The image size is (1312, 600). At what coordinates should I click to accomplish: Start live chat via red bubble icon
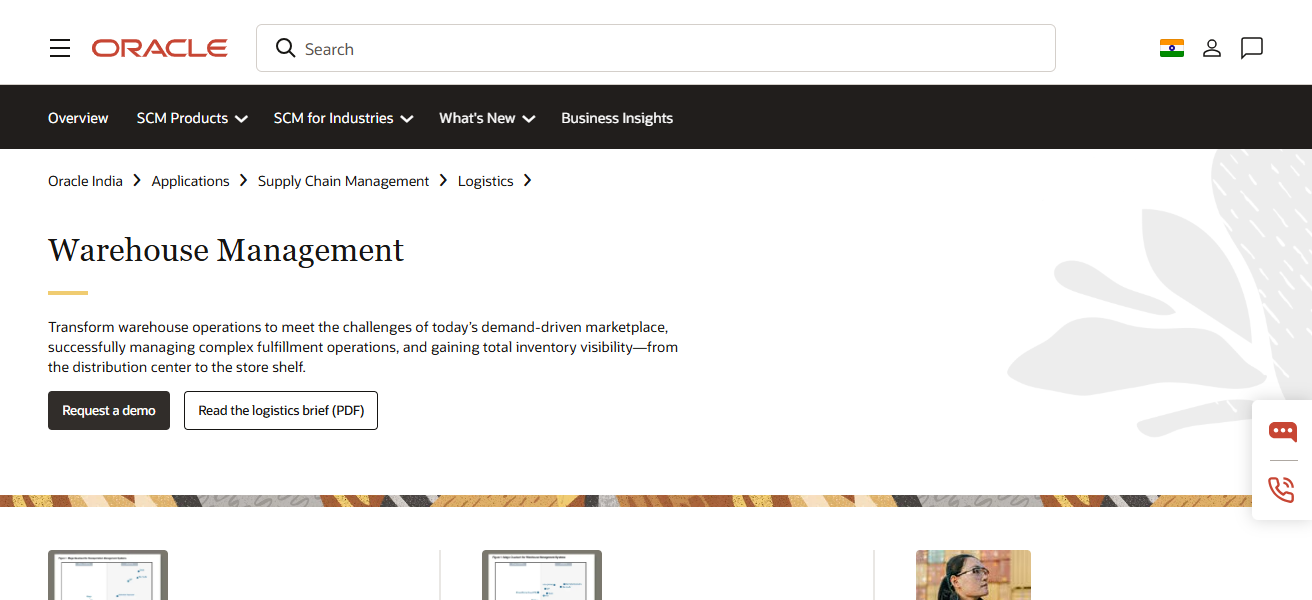pos(1283,431)
